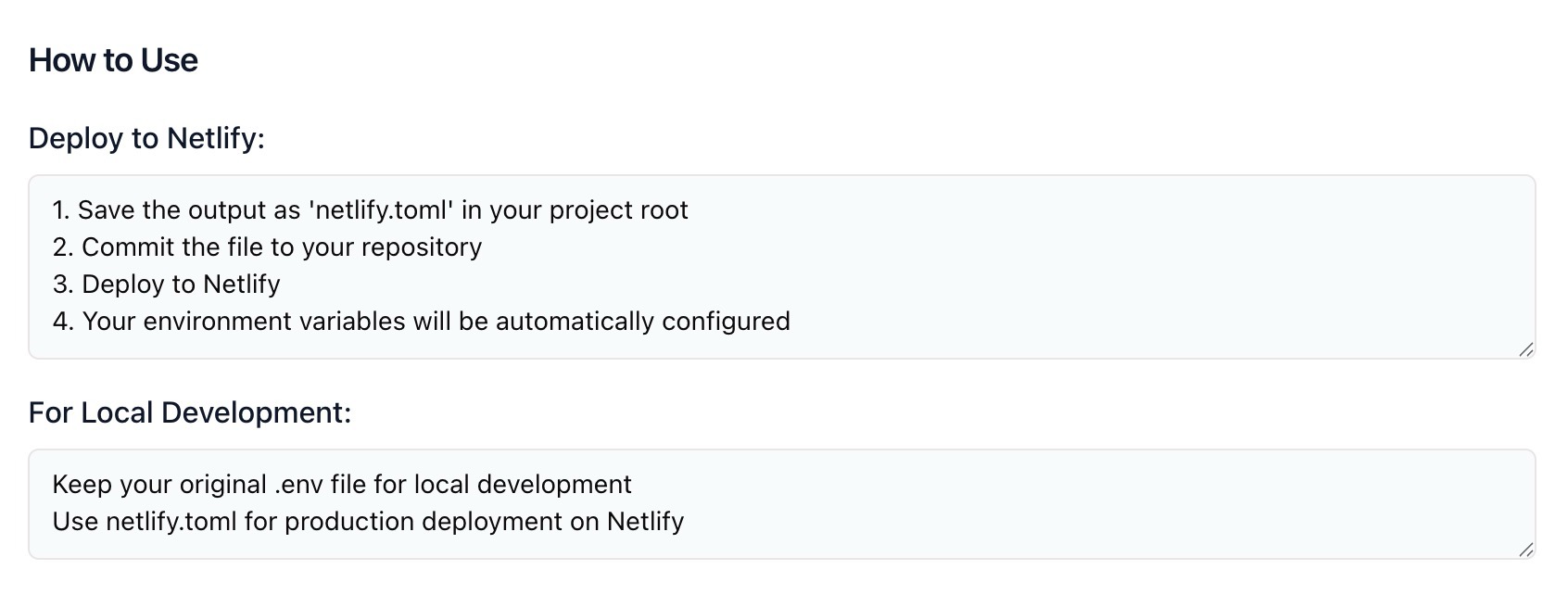
Task: Click the text 'Use netlify.toml for production deployment'
Action: pos(369,521)
